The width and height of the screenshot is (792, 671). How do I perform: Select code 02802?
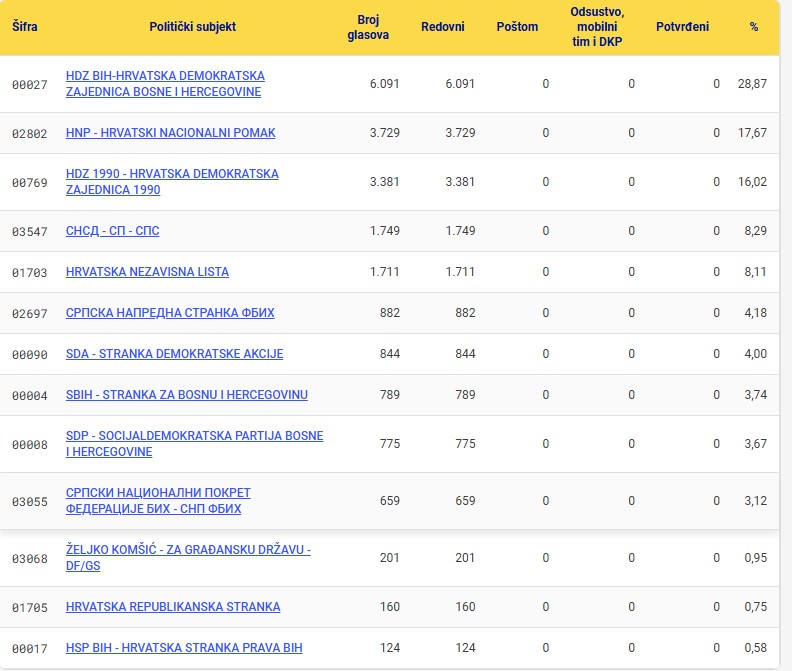[x=30, y=133]
